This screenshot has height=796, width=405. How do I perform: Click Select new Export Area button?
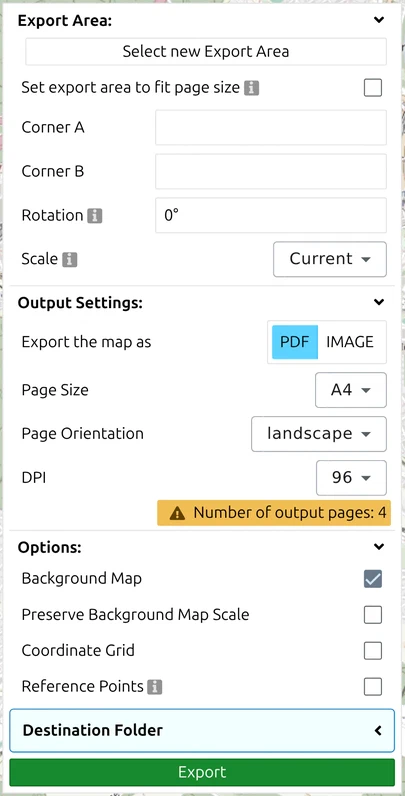tap(206, 51)
